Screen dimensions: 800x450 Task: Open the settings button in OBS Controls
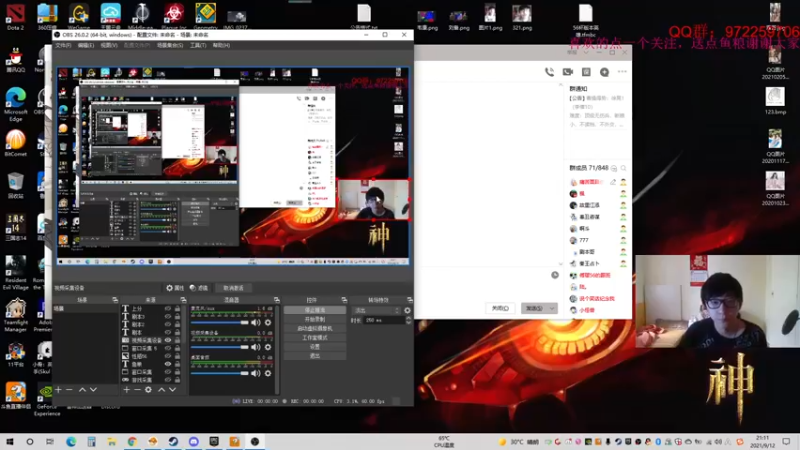tap(315, 347)
